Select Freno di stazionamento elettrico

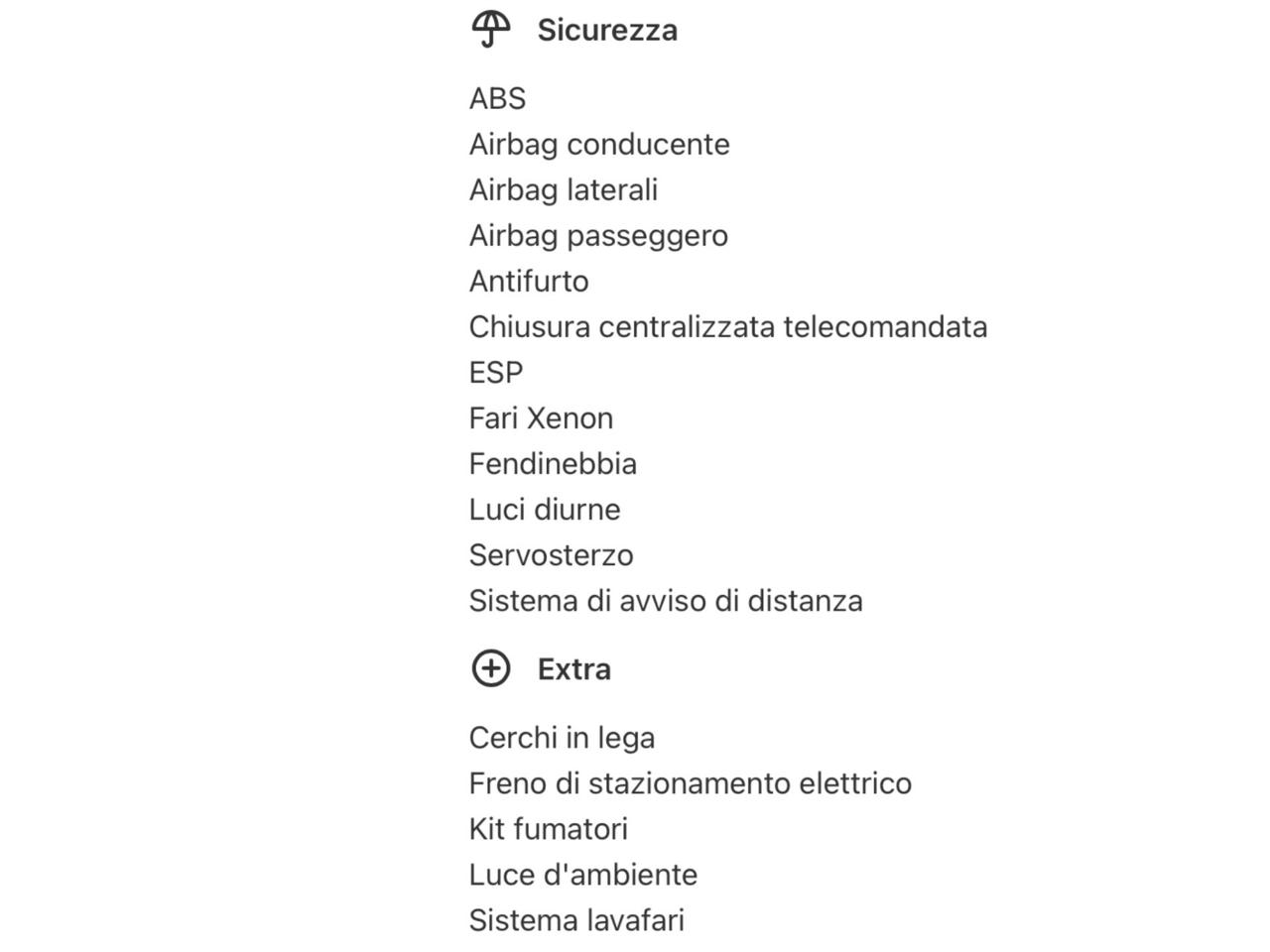[x=690, y=782]
